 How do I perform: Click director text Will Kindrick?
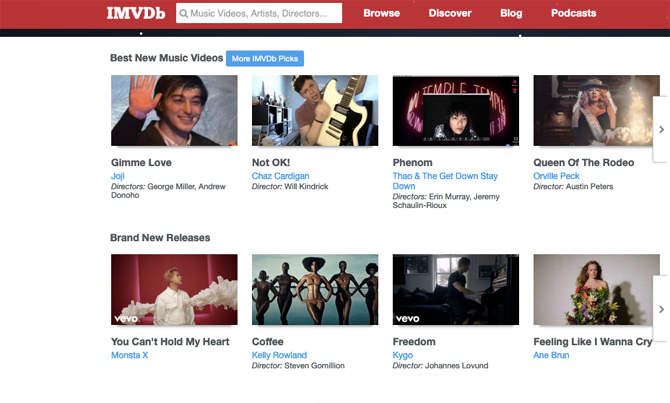pos(306,187)
